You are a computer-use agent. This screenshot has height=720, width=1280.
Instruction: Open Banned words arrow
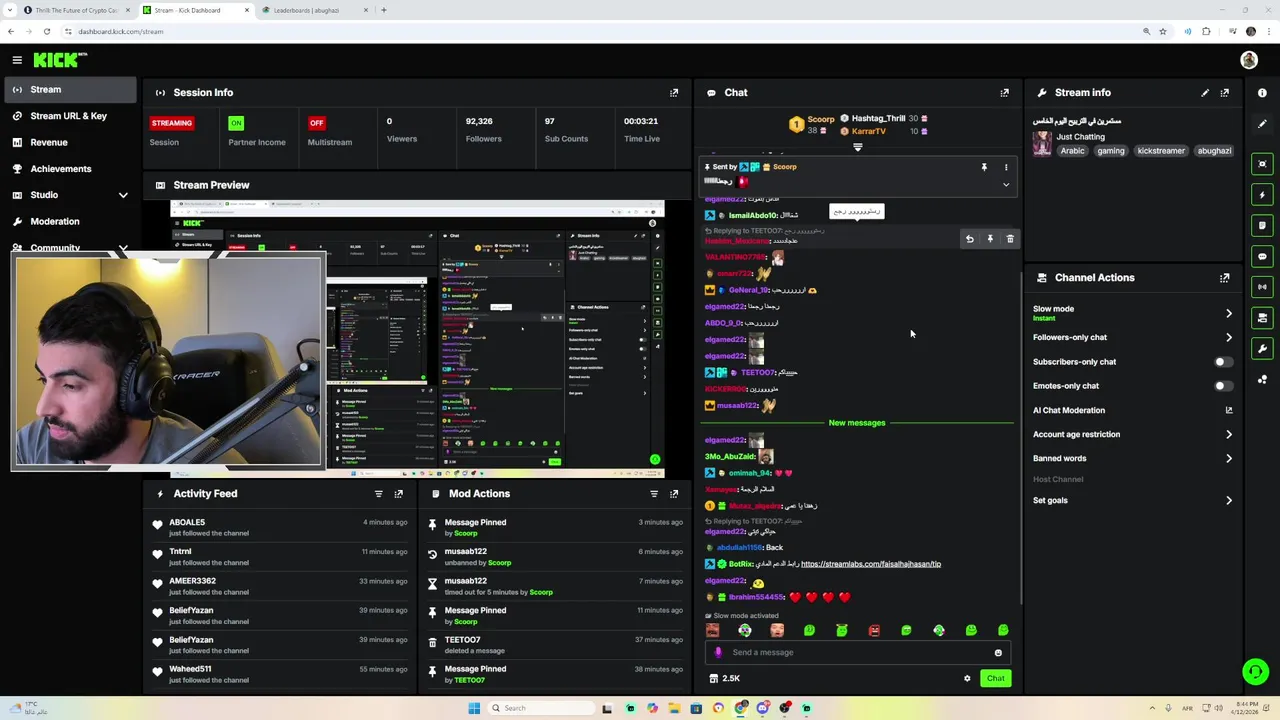click(1229, 458)
